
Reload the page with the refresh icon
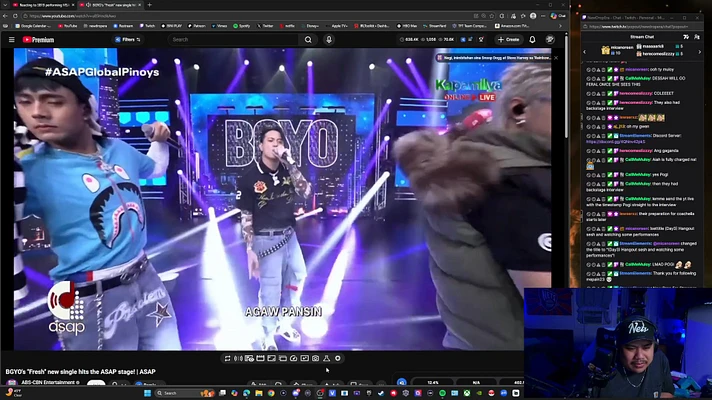point(15,16)
